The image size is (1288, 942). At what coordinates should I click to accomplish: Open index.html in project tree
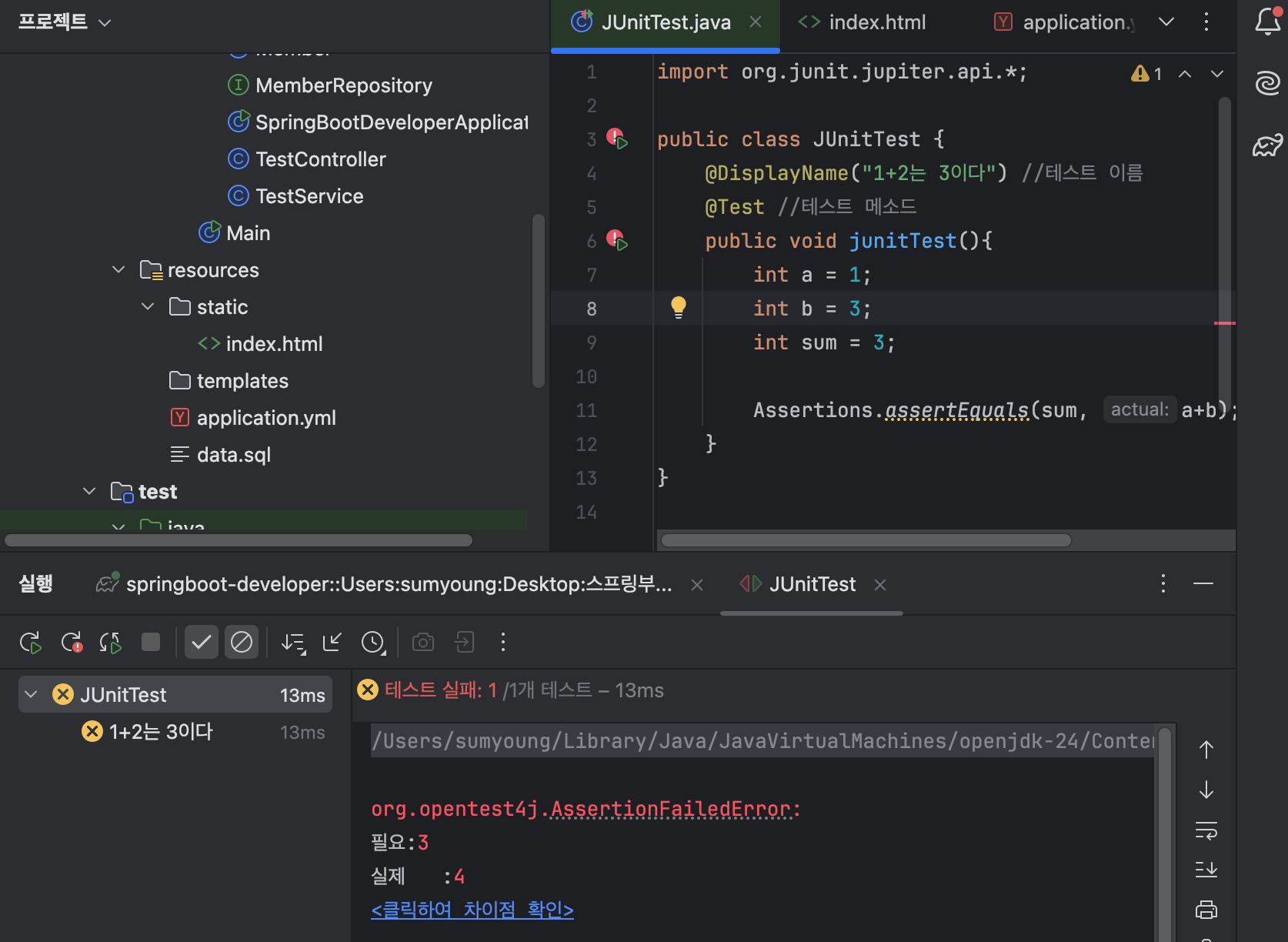(260, 343)
